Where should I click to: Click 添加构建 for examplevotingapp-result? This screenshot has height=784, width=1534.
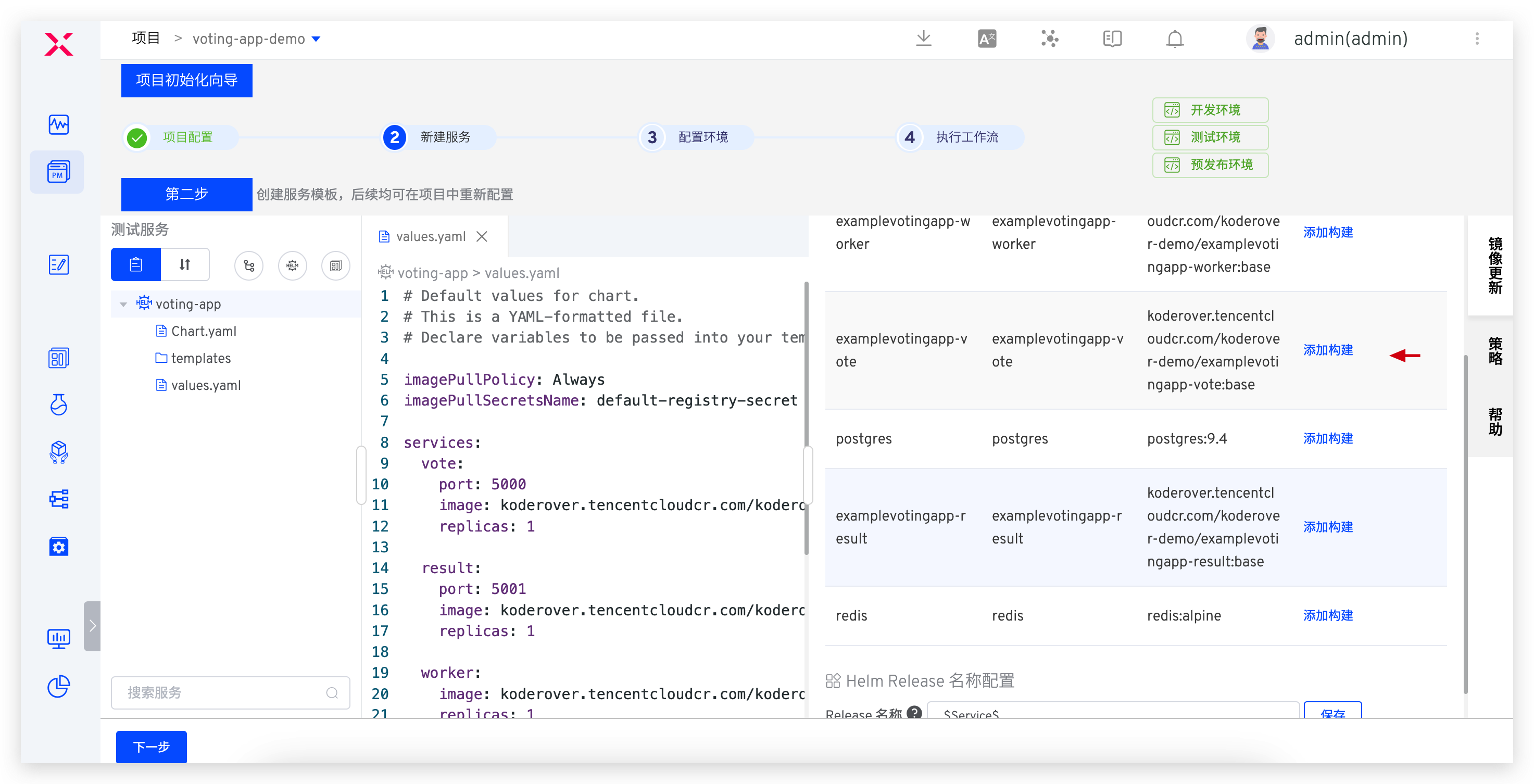(x=1327, y=527)
